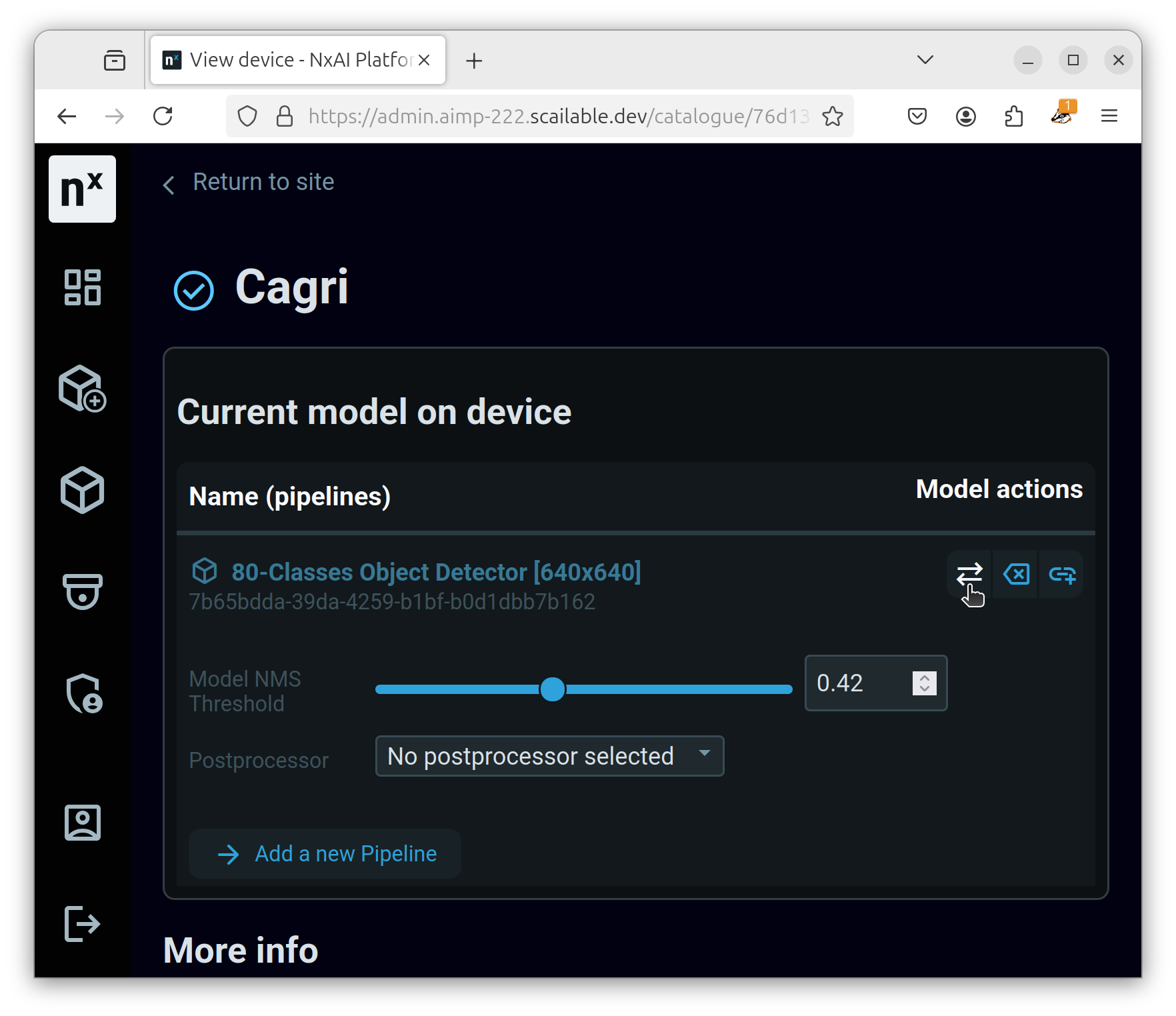Open the camera devices sidebar icon

point(82,591)
